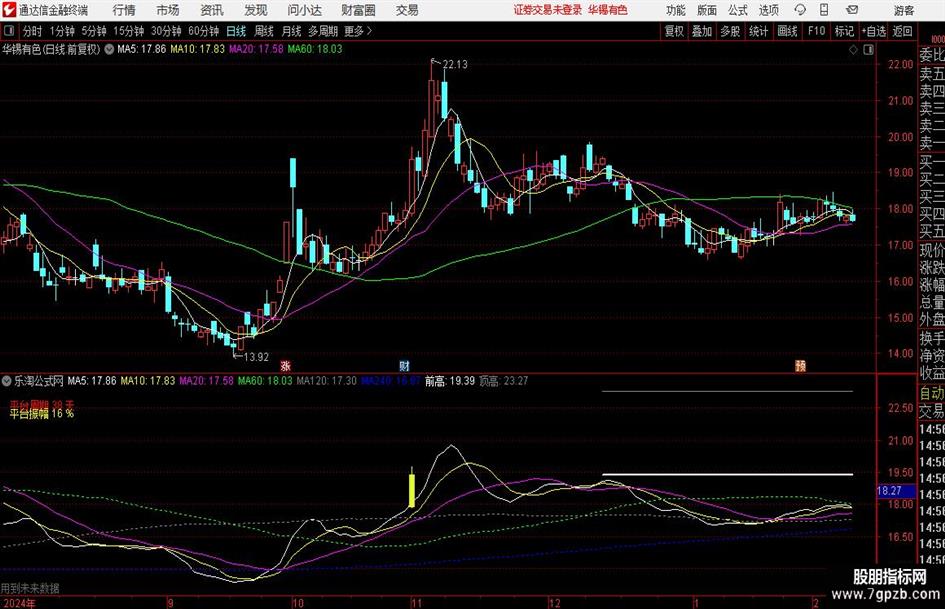Click the yellow signal bar in the indicator pane
This screenshot has height=609, width=945.
412,490
